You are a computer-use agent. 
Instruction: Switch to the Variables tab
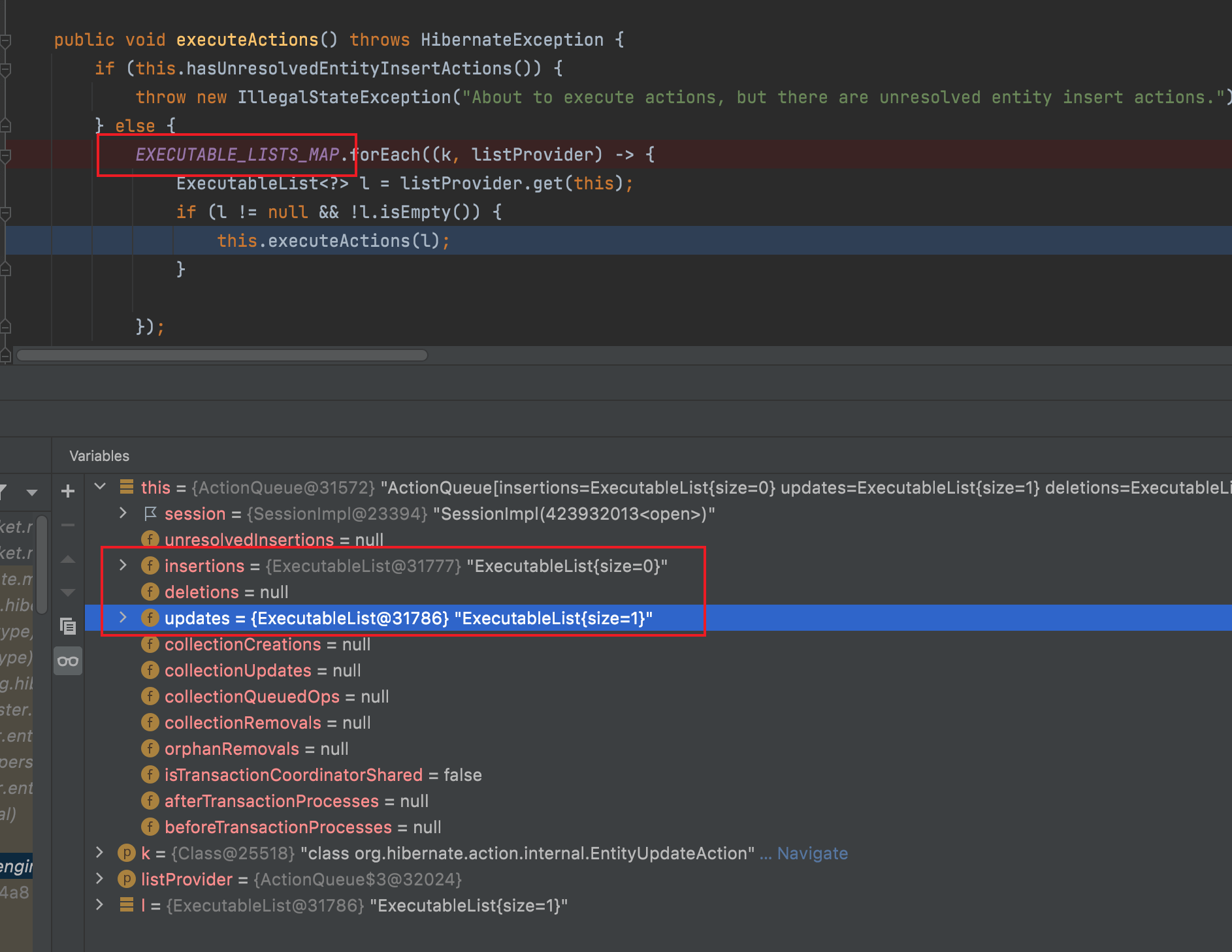coord(99,456)
